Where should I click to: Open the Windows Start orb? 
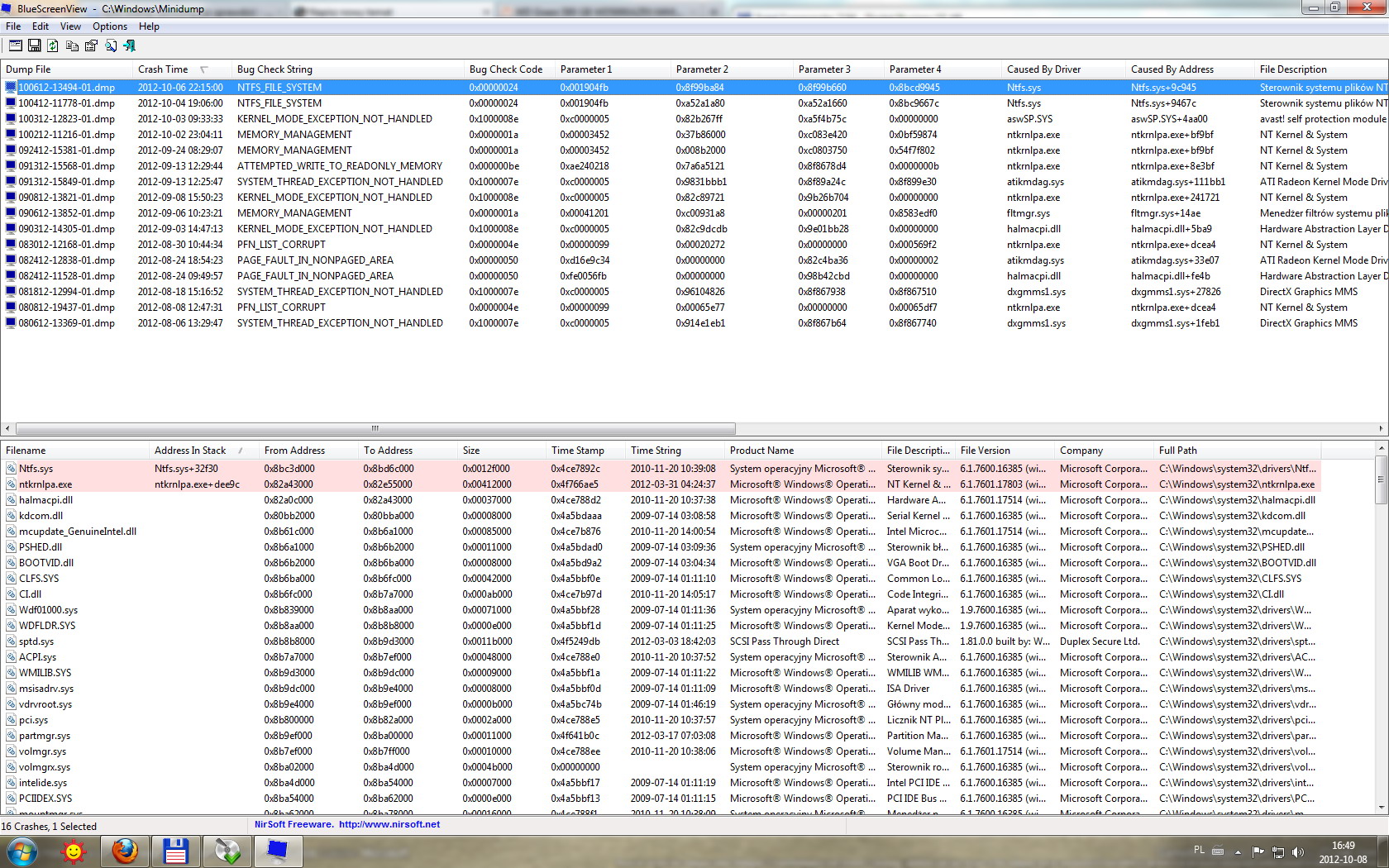click(21, 851)
